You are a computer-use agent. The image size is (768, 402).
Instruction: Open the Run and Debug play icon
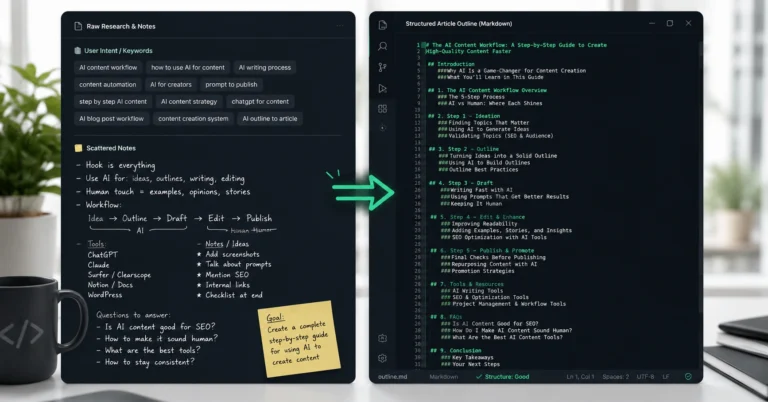coord(383,89)
